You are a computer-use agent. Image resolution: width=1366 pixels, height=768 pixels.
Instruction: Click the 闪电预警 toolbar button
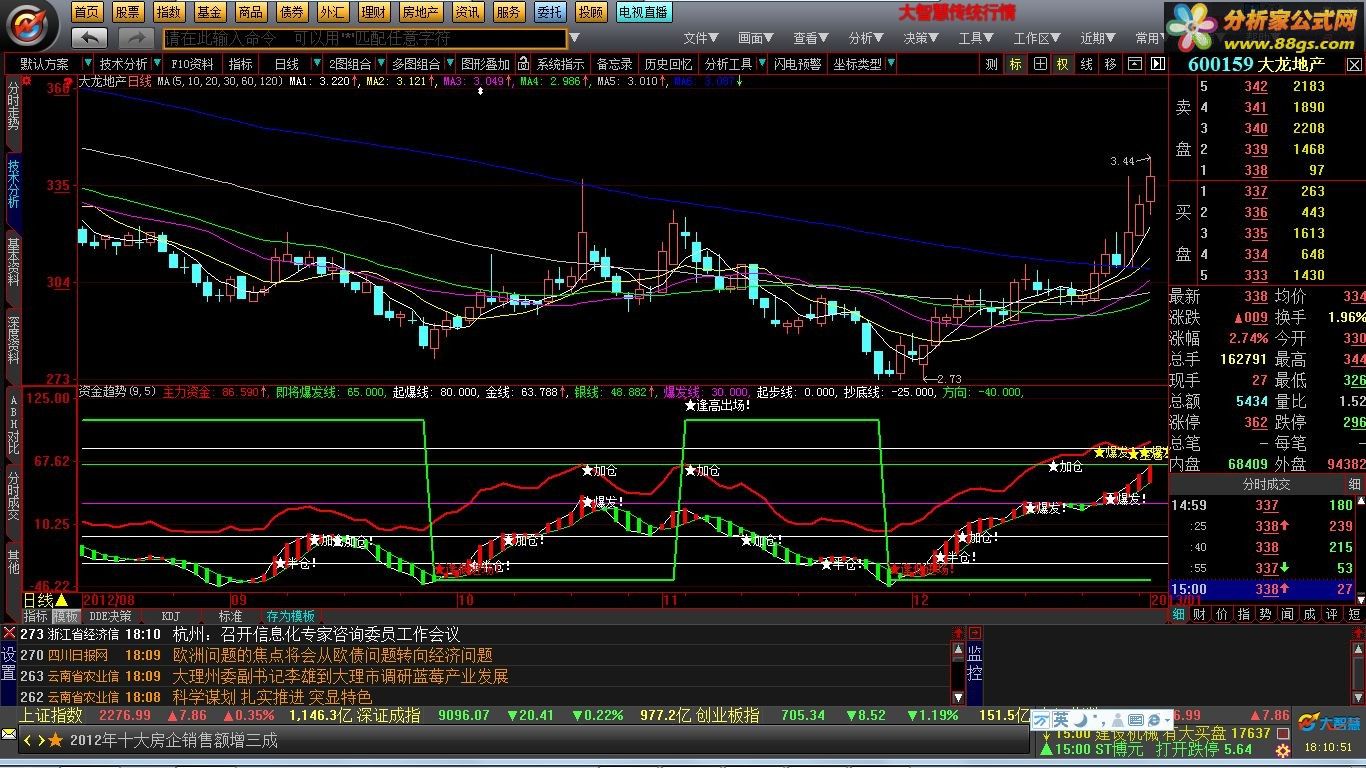(x=797, y=64)
